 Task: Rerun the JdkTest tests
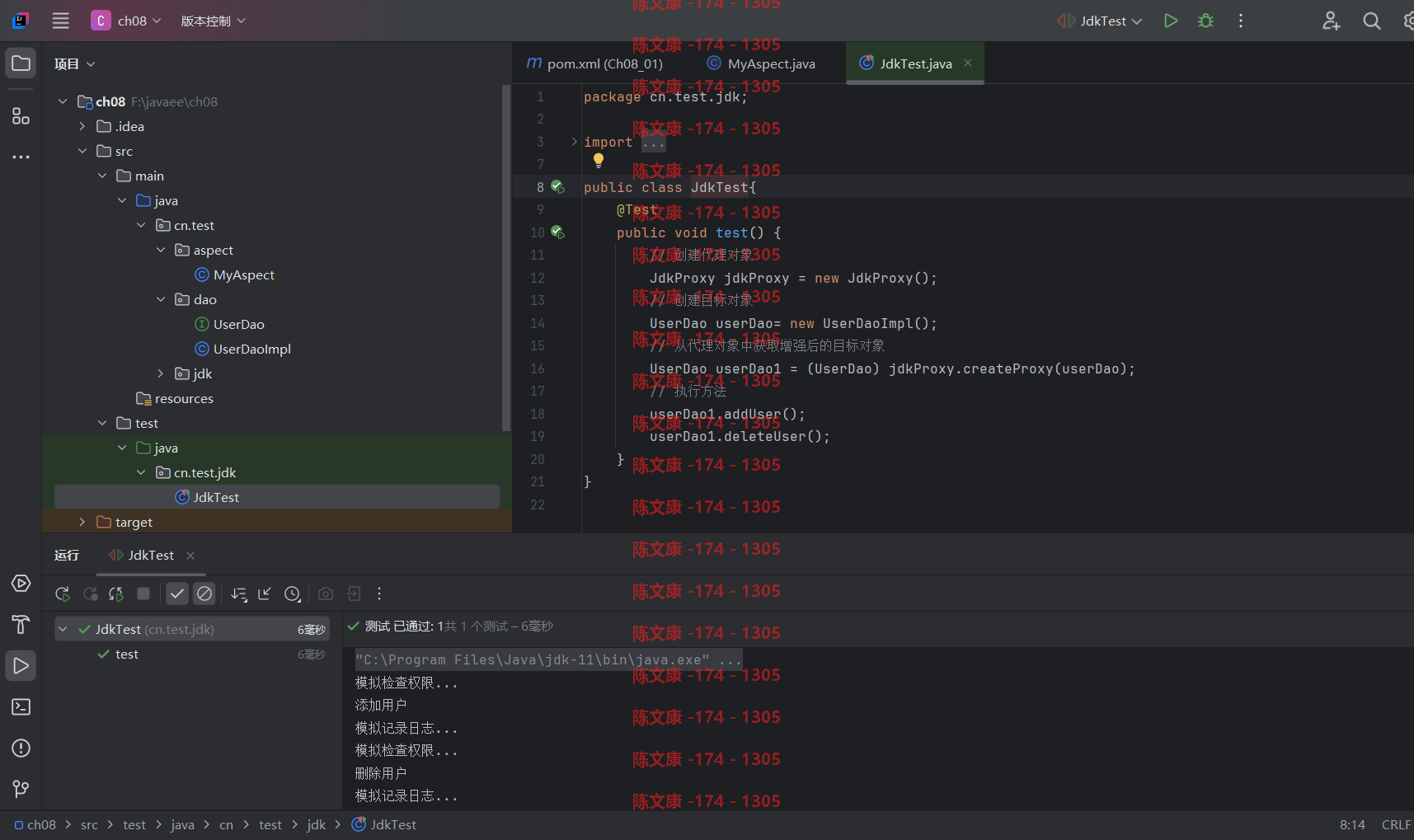pos(63,594)
